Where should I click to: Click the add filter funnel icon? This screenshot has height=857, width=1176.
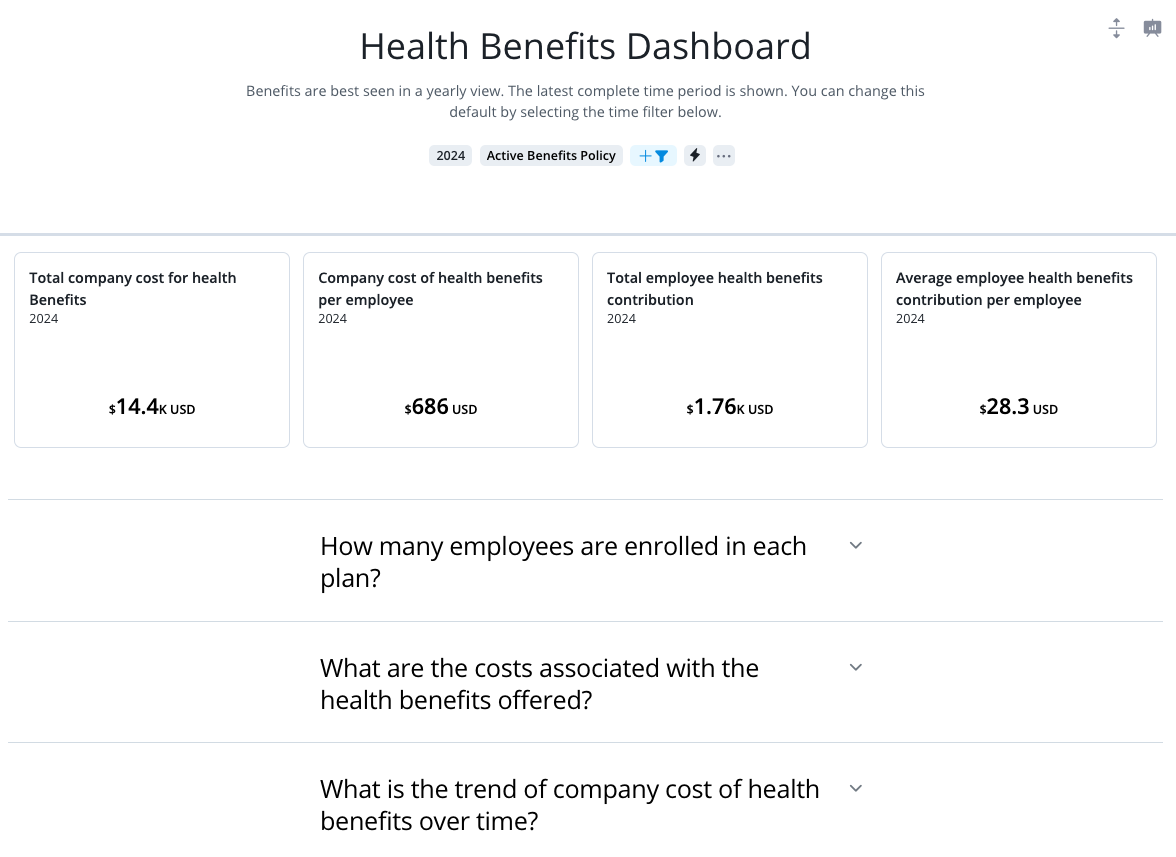[x=653, y=156]
